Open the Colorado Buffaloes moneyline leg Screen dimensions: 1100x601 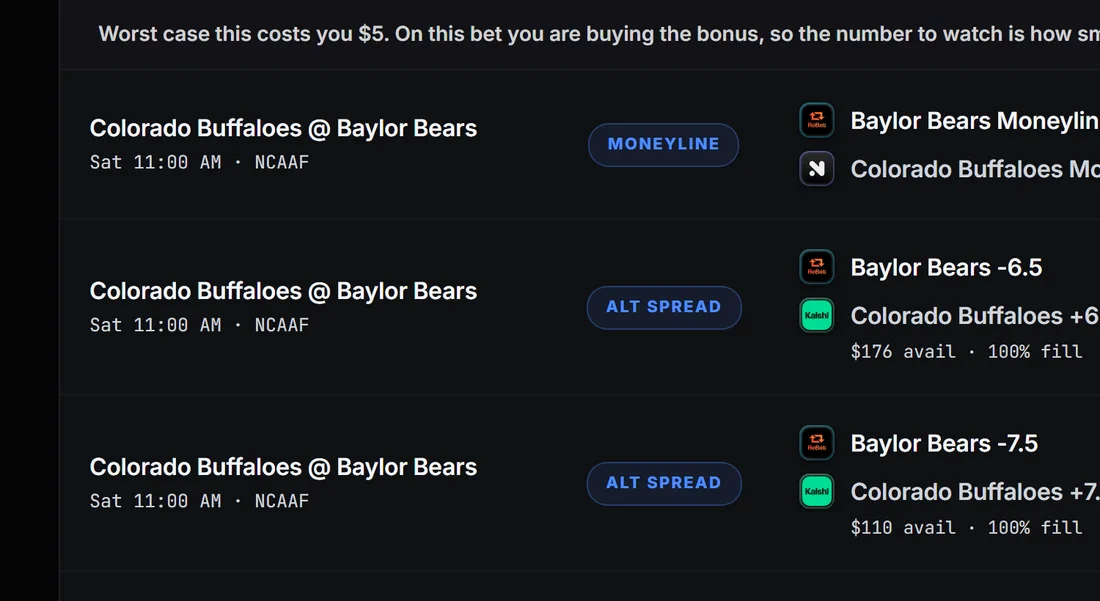(975, 169)
